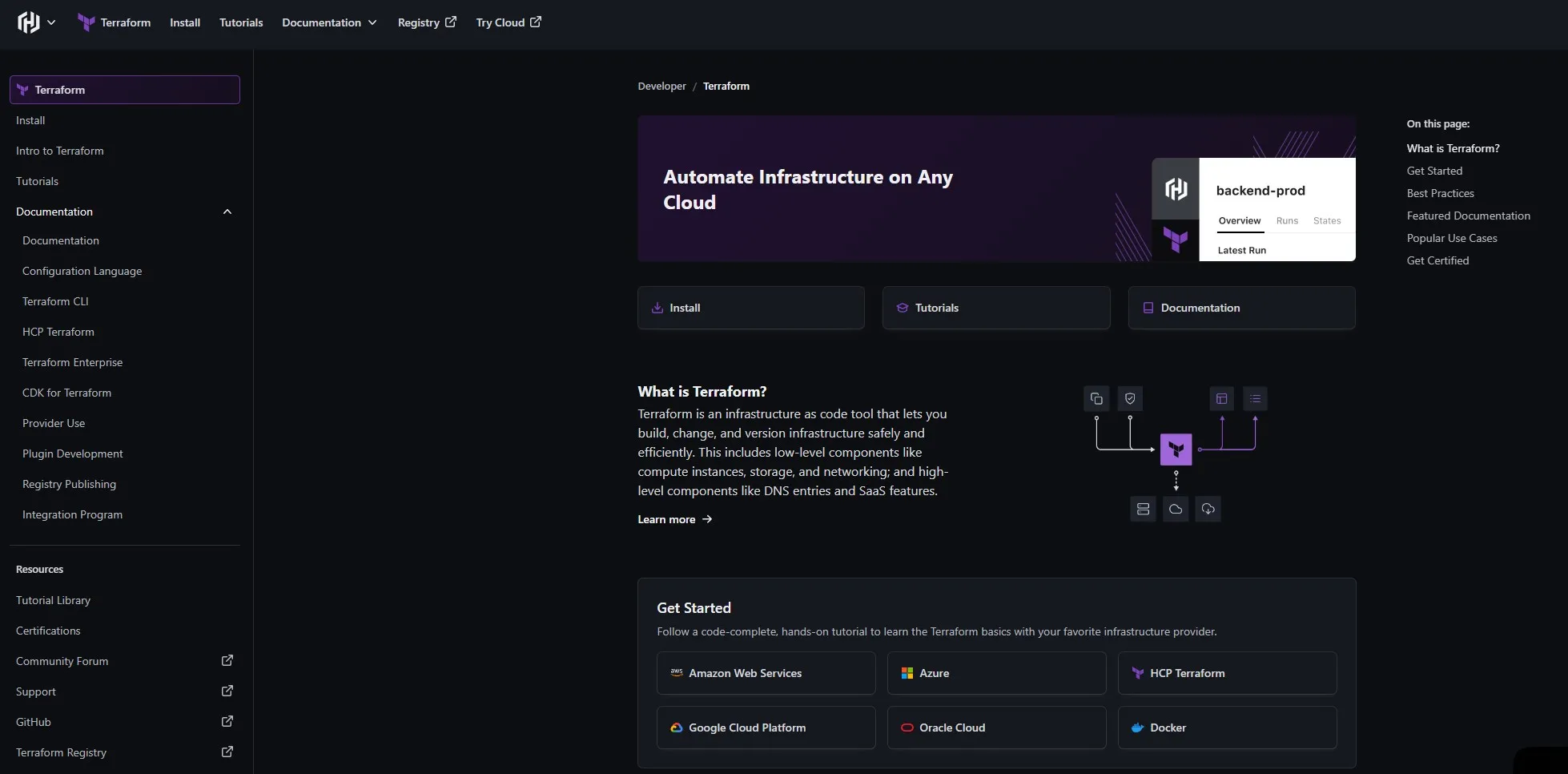Open Tutorials in the top navigation

pos(241,22)
